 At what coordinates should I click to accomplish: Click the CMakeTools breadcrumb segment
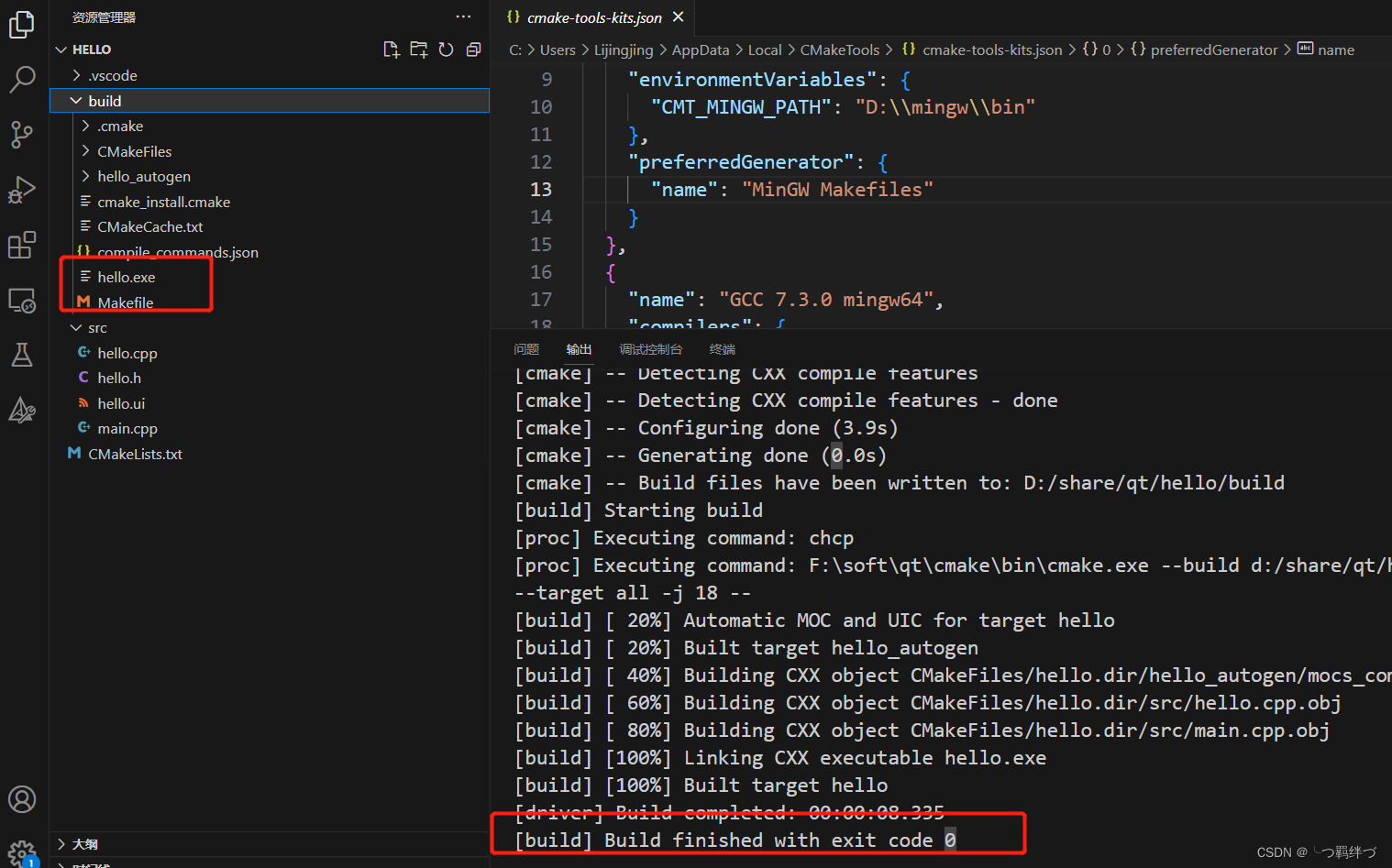[x=840, y=49]
